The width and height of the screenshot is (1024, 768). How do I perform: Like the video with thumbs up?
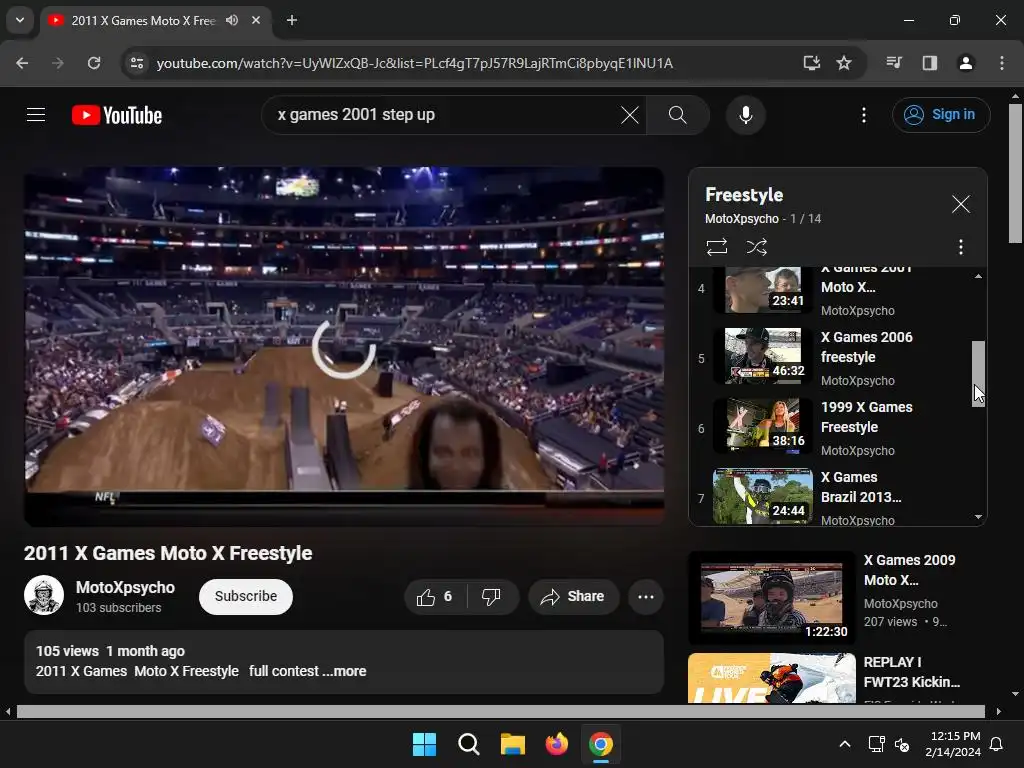tap(435, 596)
